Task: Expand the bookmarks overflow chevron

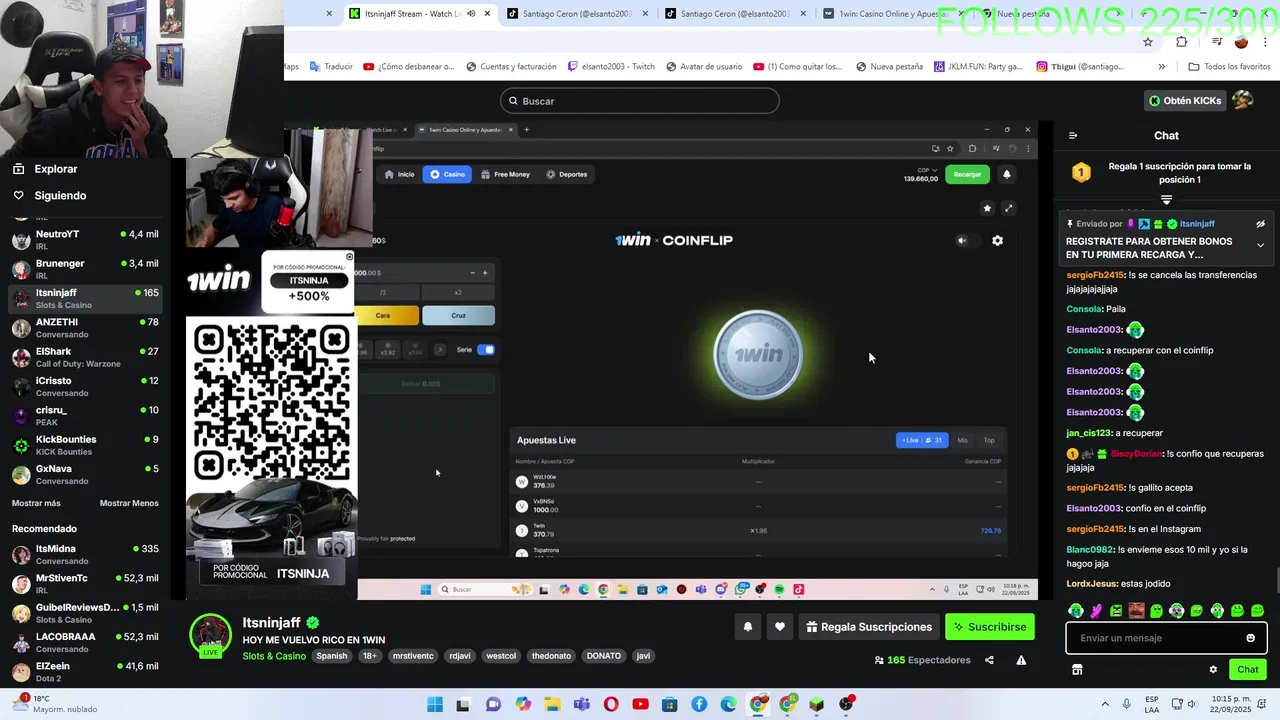Action: (x=1161, y=67)
